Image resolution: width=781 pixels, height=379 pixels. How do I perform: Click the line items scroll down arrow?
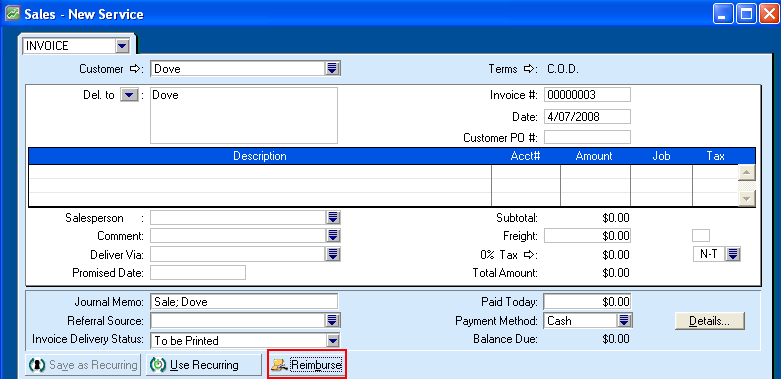(x=747, y=198)
